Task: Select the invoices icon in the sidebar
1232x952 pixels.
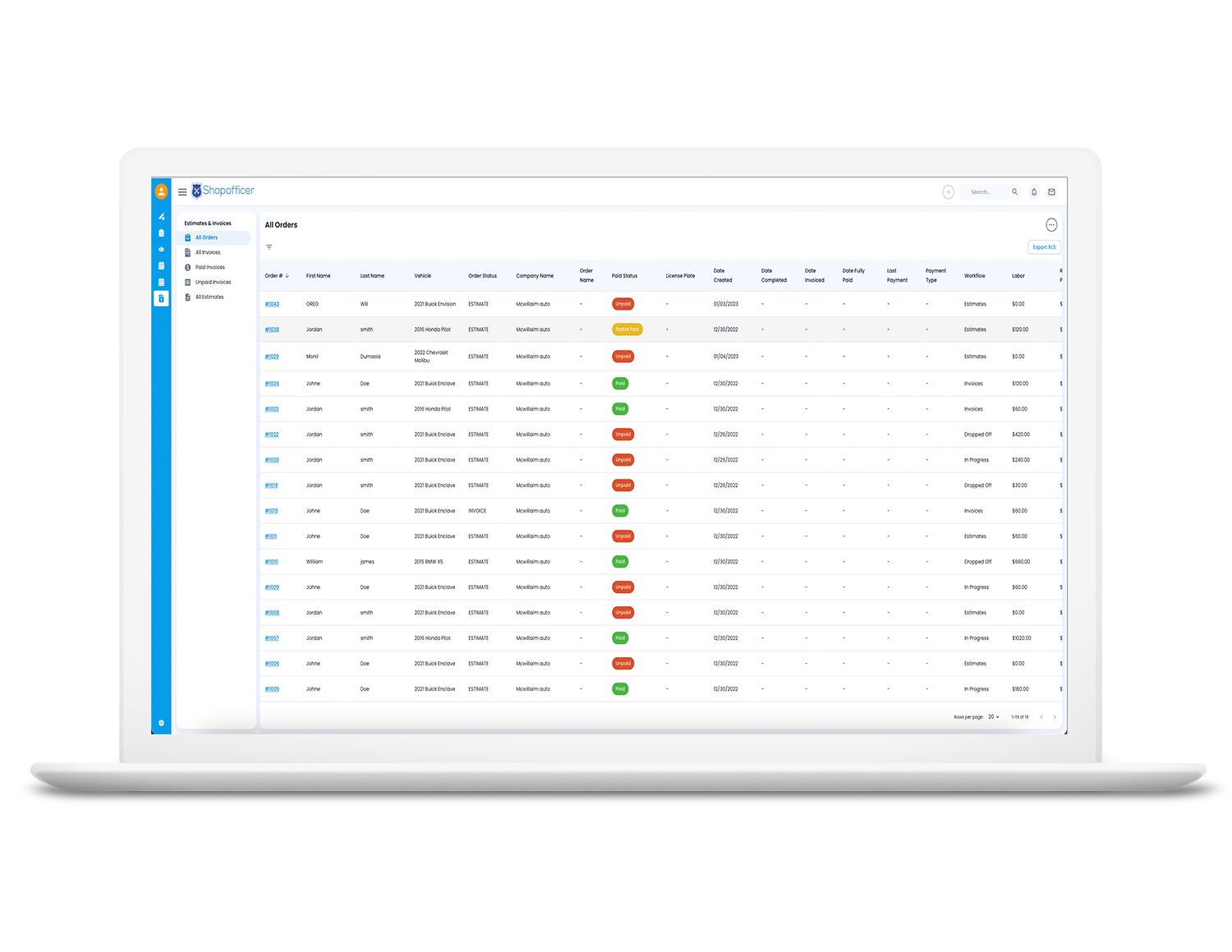Action: (x=161, y=297)
